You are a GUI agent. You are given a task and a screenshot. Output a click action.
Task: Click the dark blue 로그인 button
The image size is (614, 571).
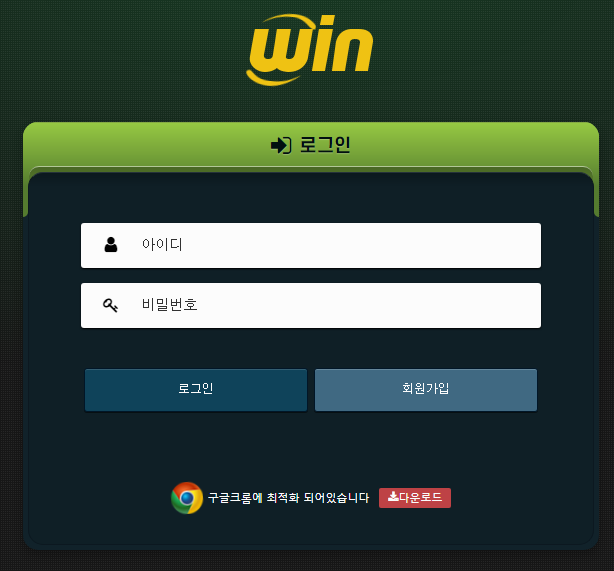click(196, 390)
